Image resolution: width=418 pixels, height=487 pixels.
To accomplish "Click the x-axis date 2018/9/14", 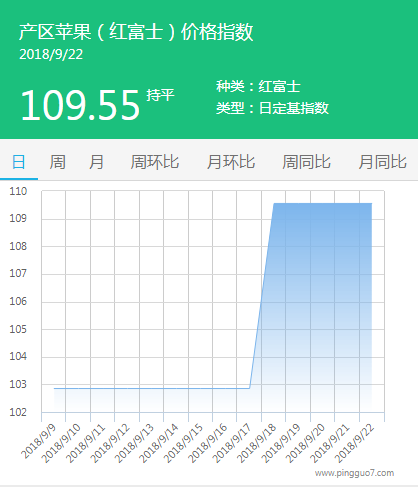I will click(159, 443).
